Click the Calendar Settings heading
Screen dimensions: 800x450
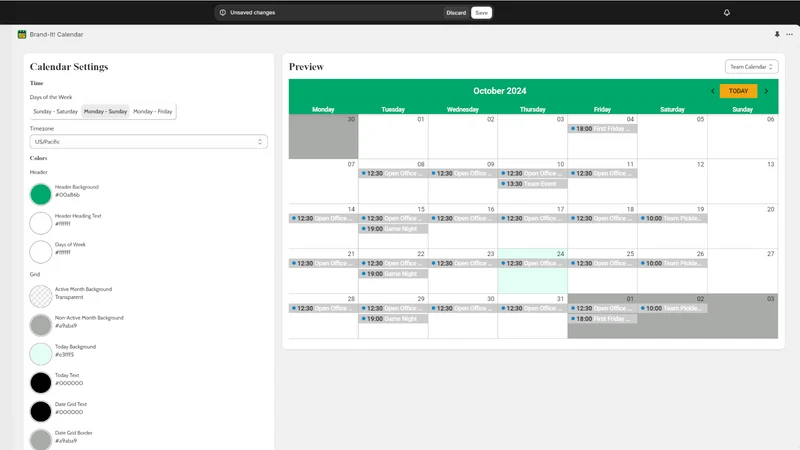coord(69,67)
